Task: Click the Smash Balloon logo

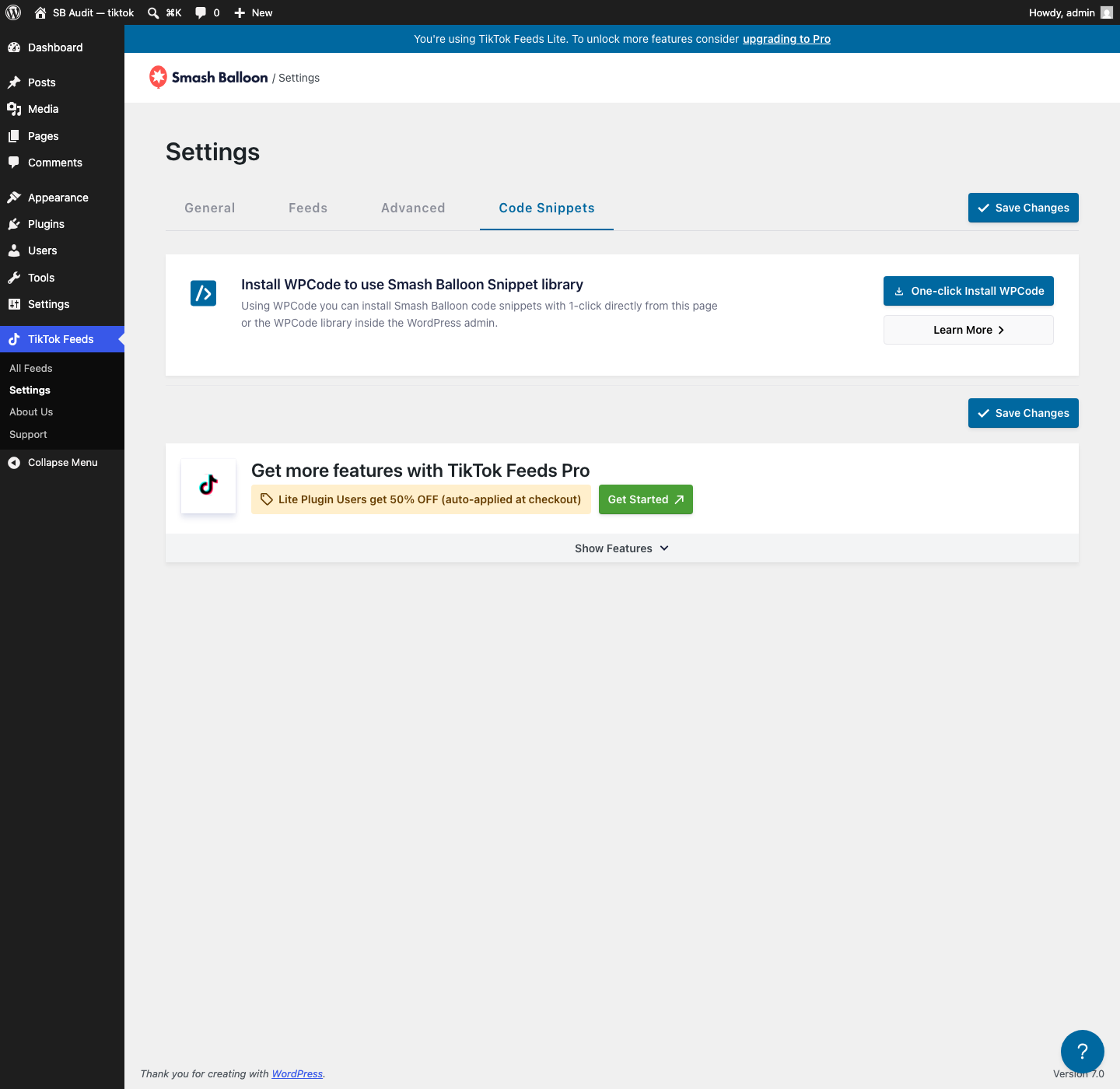Action: (208, 77)
